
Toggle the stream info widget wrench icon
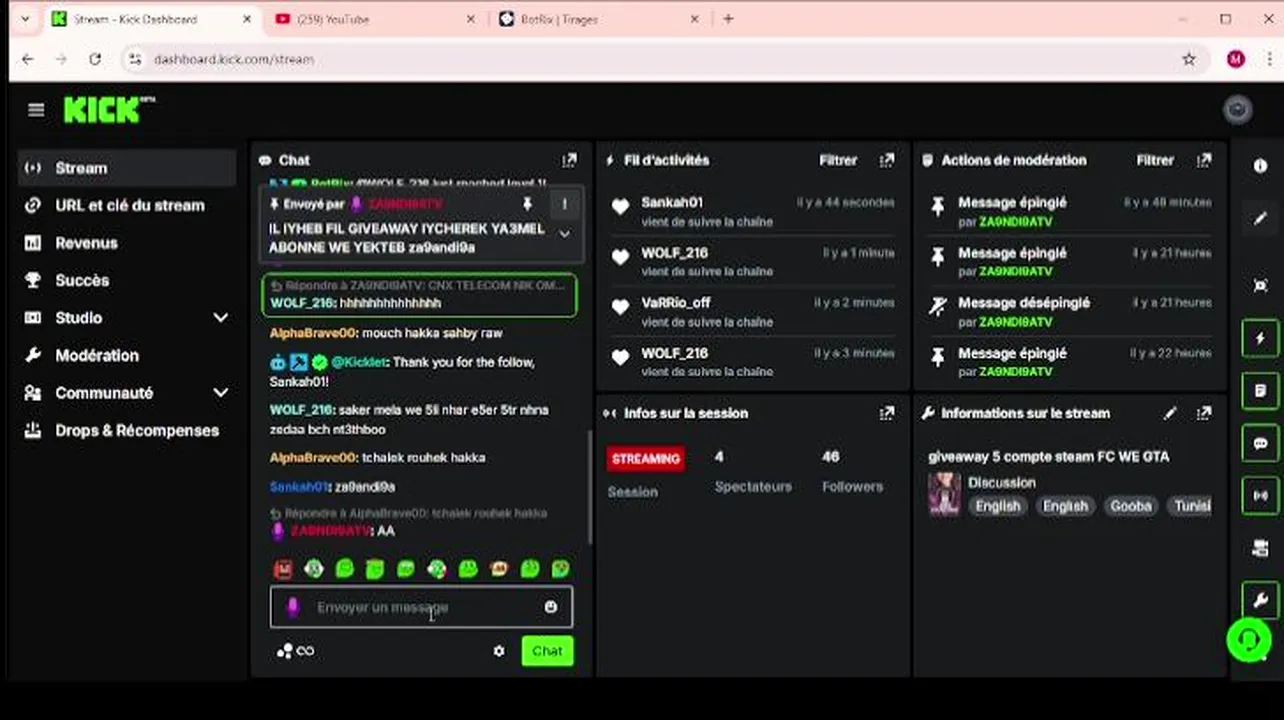(x=1260, y=600)
